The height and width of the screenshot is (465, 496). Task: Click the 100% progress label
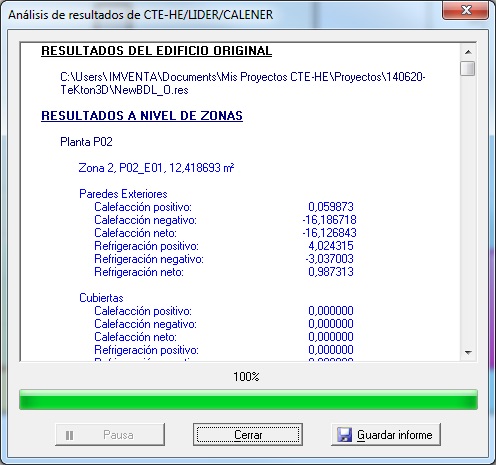(x=246, y=377)
